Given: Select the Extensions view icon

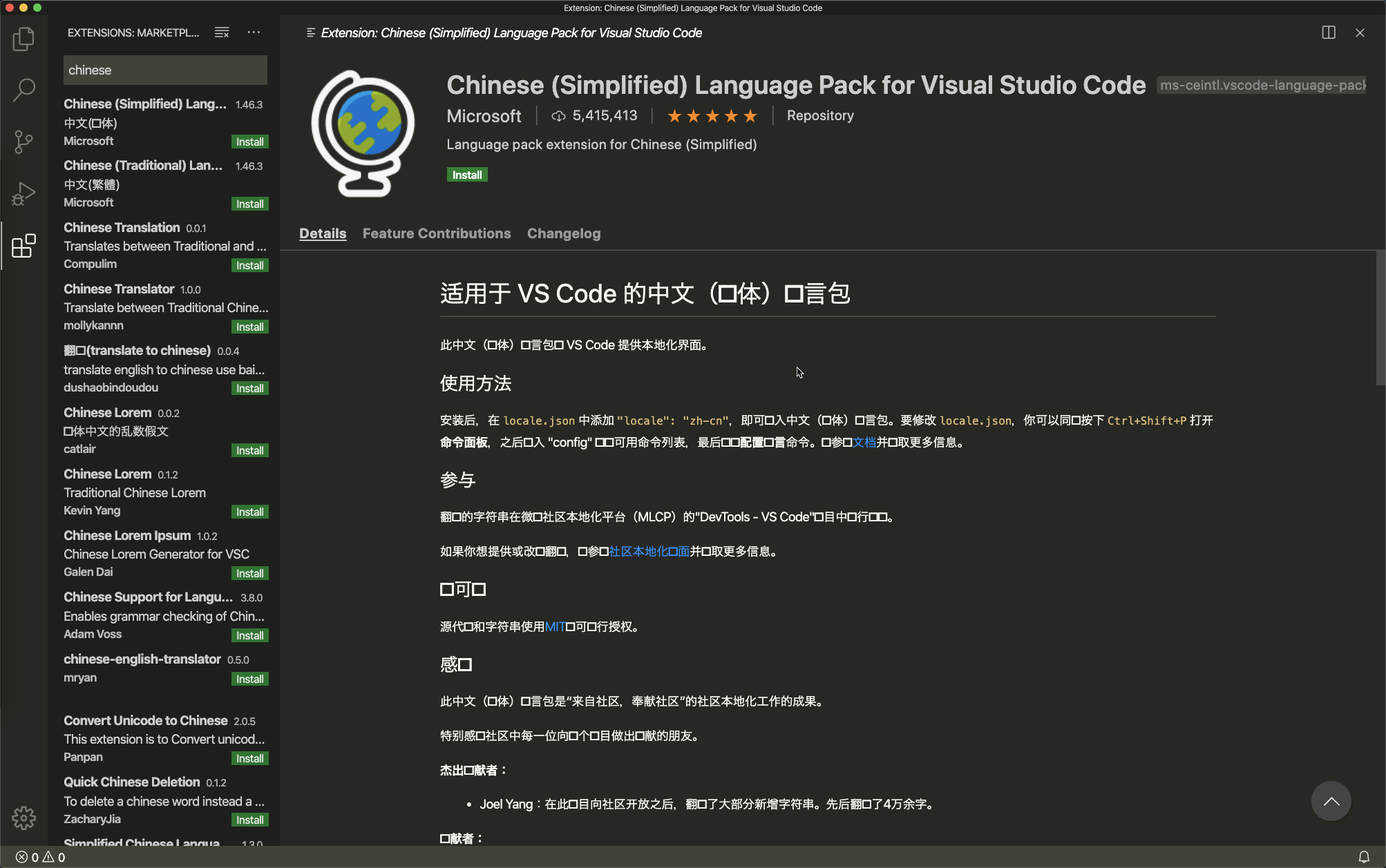Looking at the screenshot, I should point(23,246).
